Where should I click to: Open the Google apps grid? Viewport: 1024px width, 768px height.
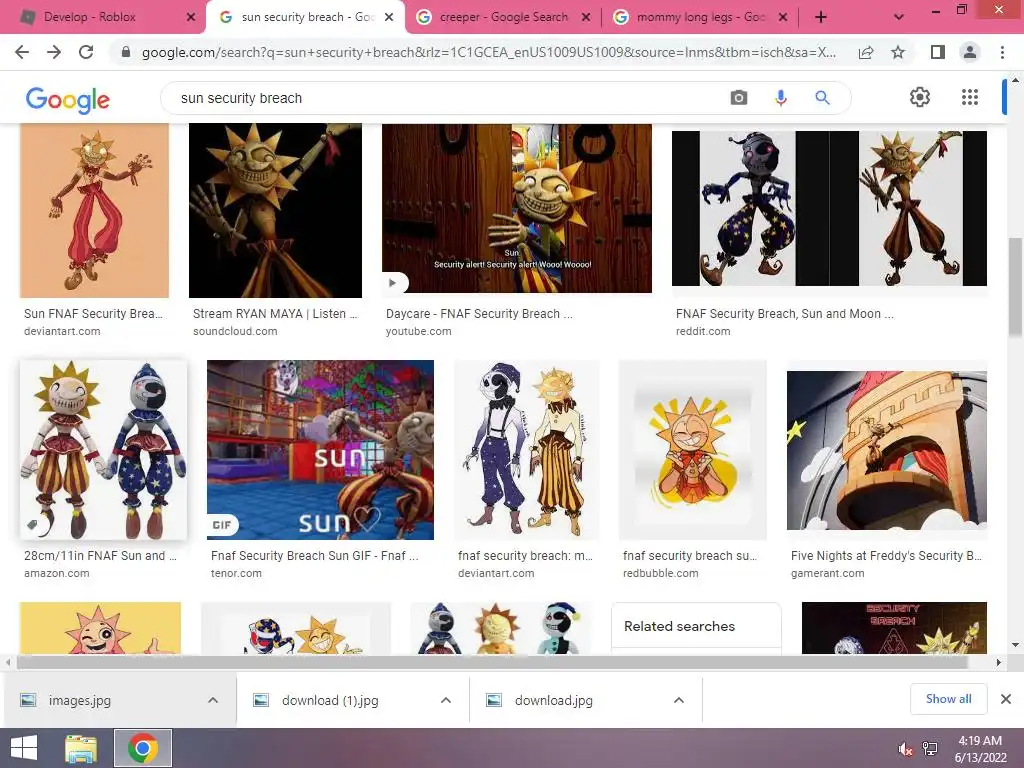[970, 97]
